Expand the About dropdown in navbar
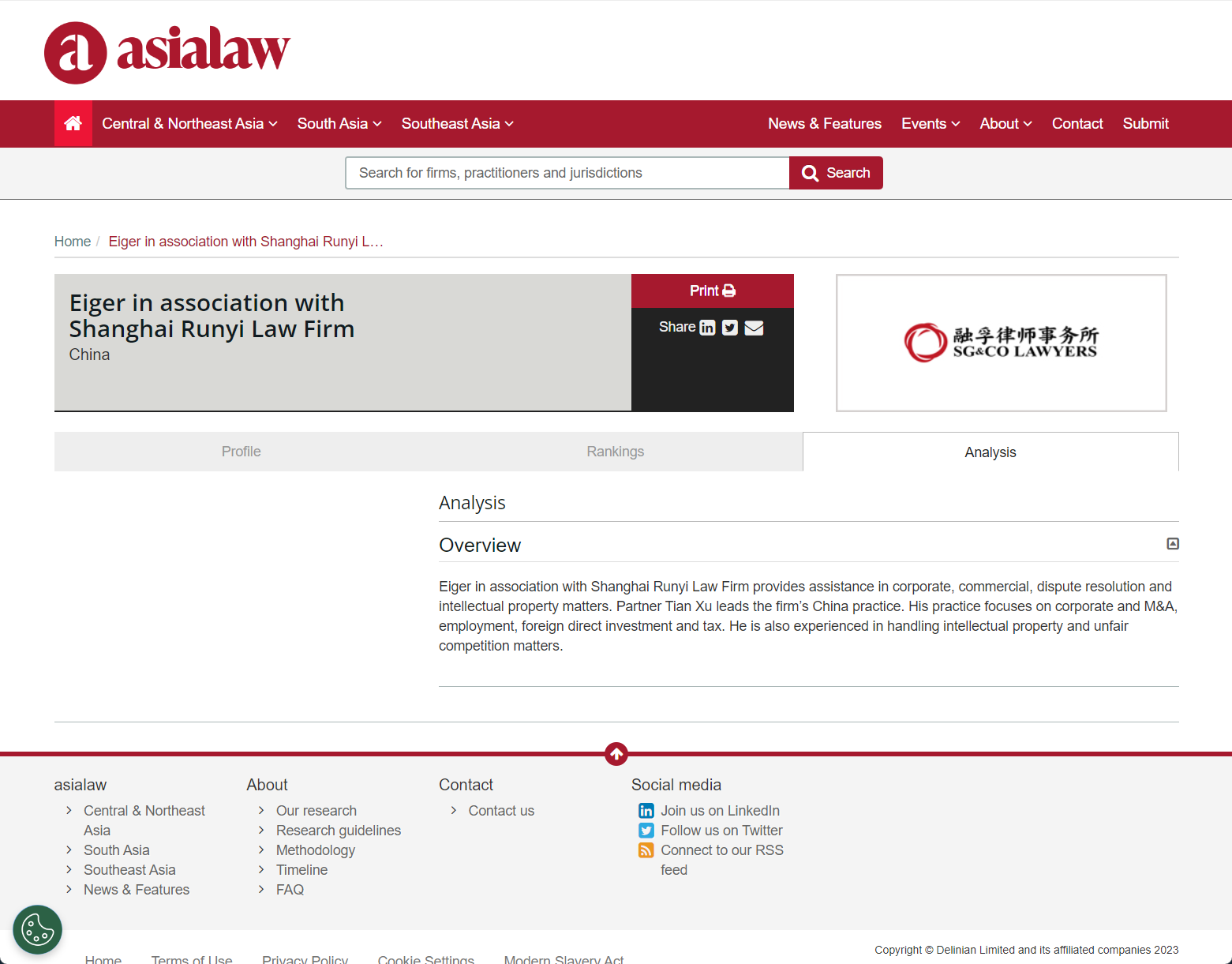Screen dimensions: 1232x964 1005,124
